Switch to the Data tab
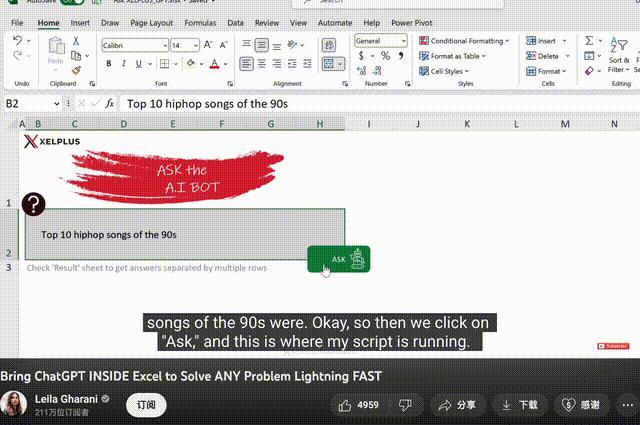Image resolution: width=640 pixels, height=425 pixels. pyautogui.click(x=236, y=23)
